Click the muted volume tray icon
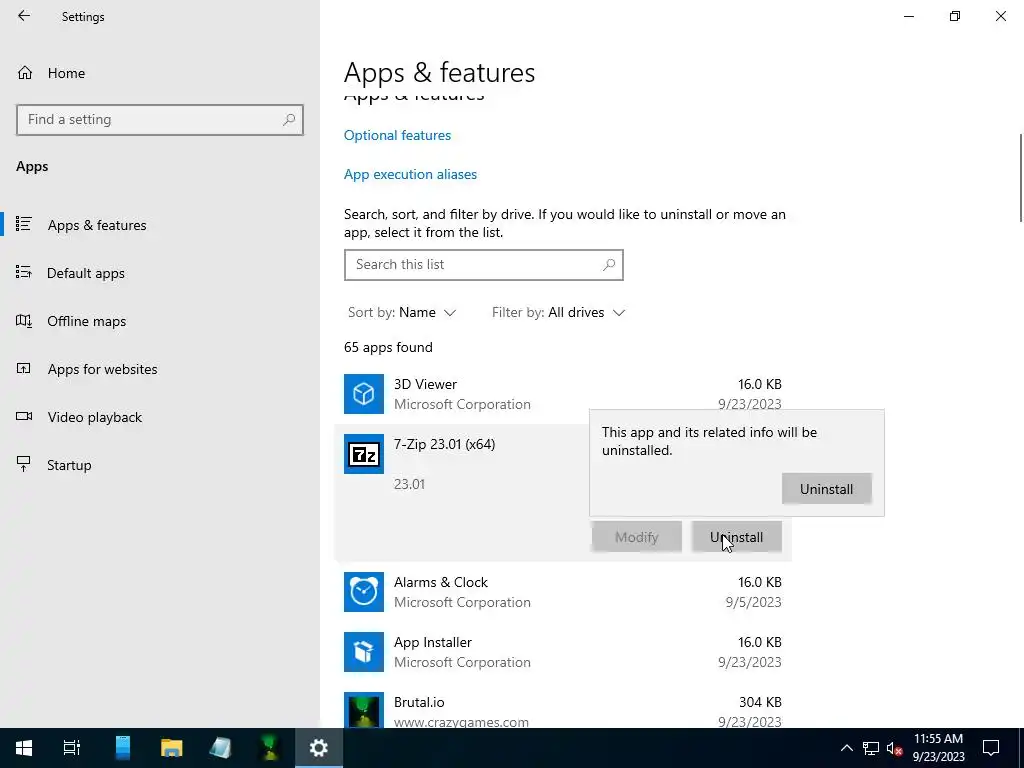The height and width of the screenshot is (768, 1024). (894, 748)
